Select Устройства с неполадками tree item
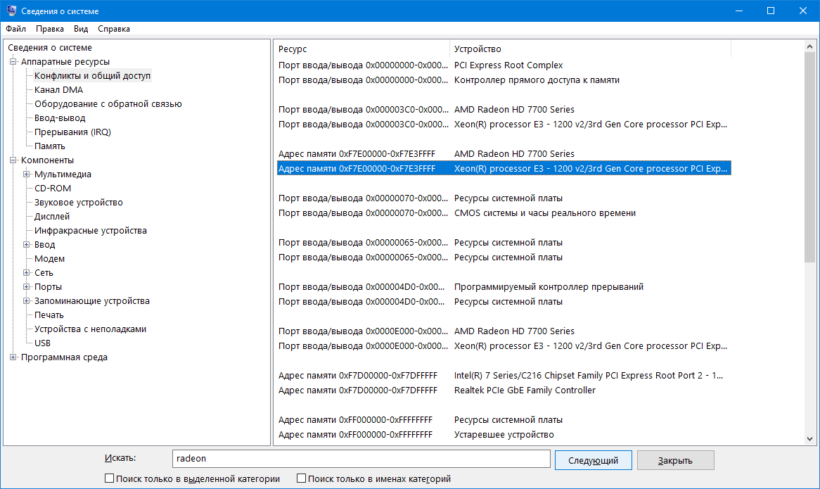This screenshot has width=820, height=489. click(x=90, y=329)
